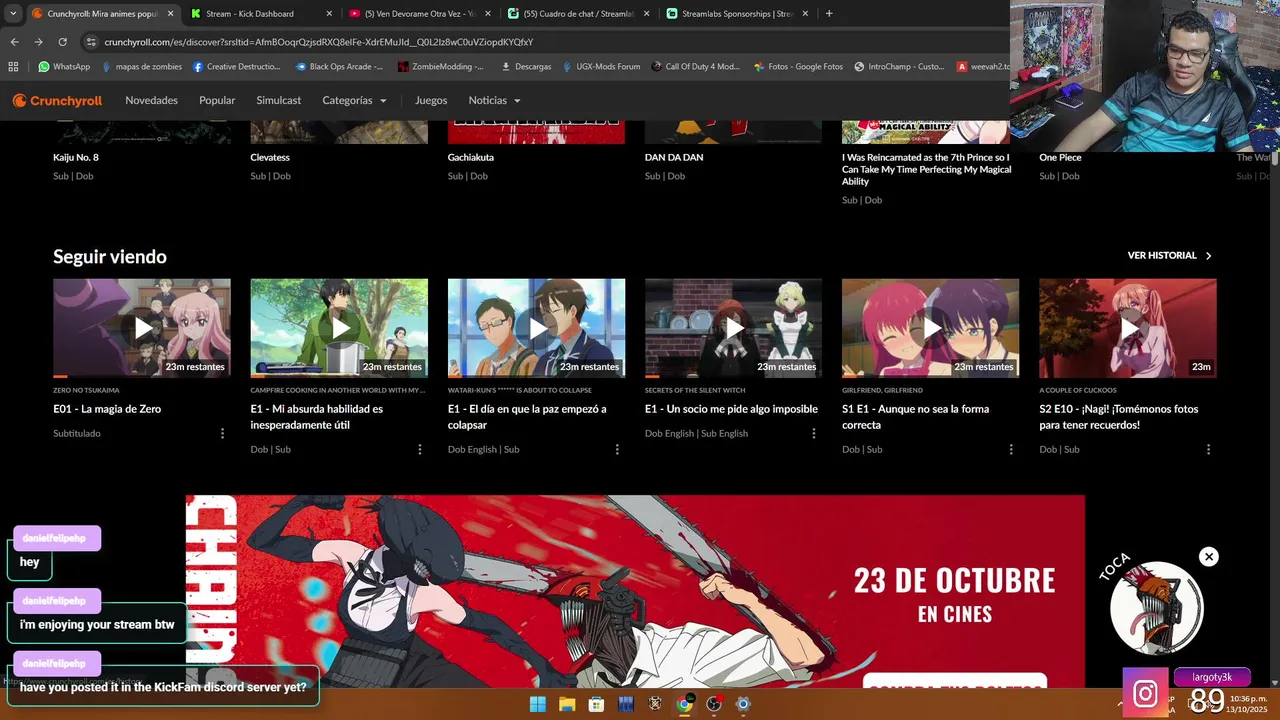Open Google Chrome taskbar icon

pos(684,704)
